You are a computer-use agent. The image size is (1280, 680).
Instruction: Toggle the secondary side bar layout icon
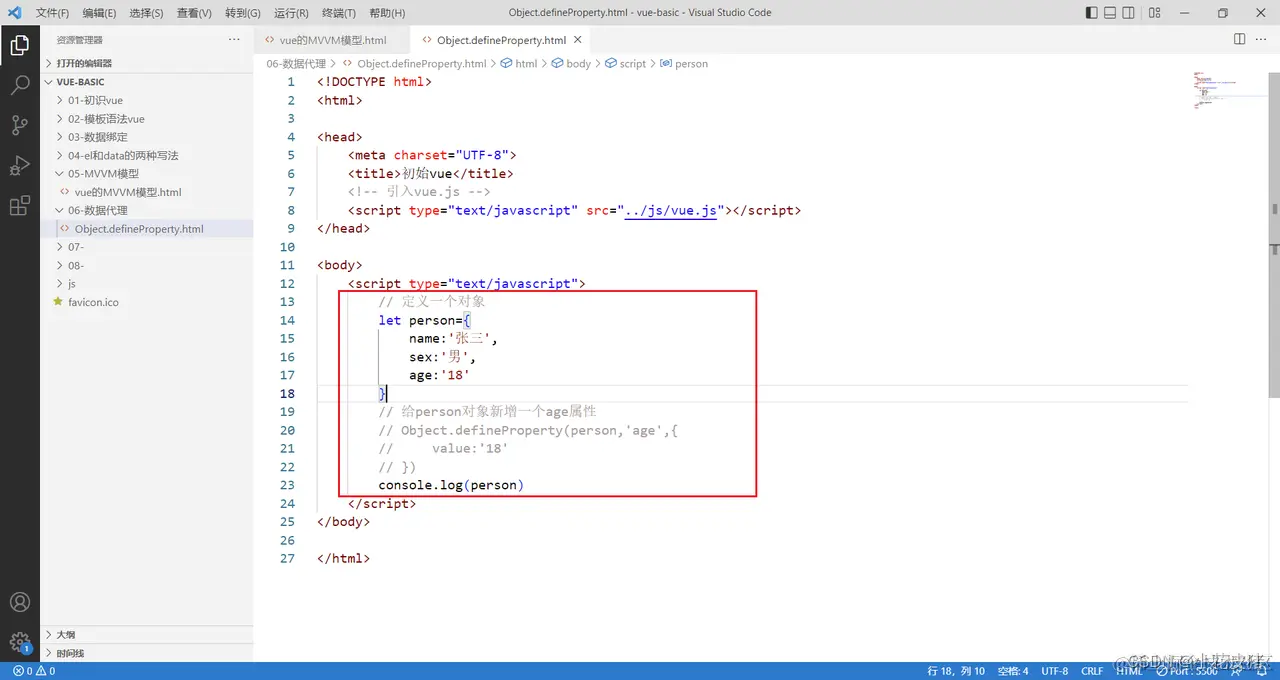point(1129,13)
